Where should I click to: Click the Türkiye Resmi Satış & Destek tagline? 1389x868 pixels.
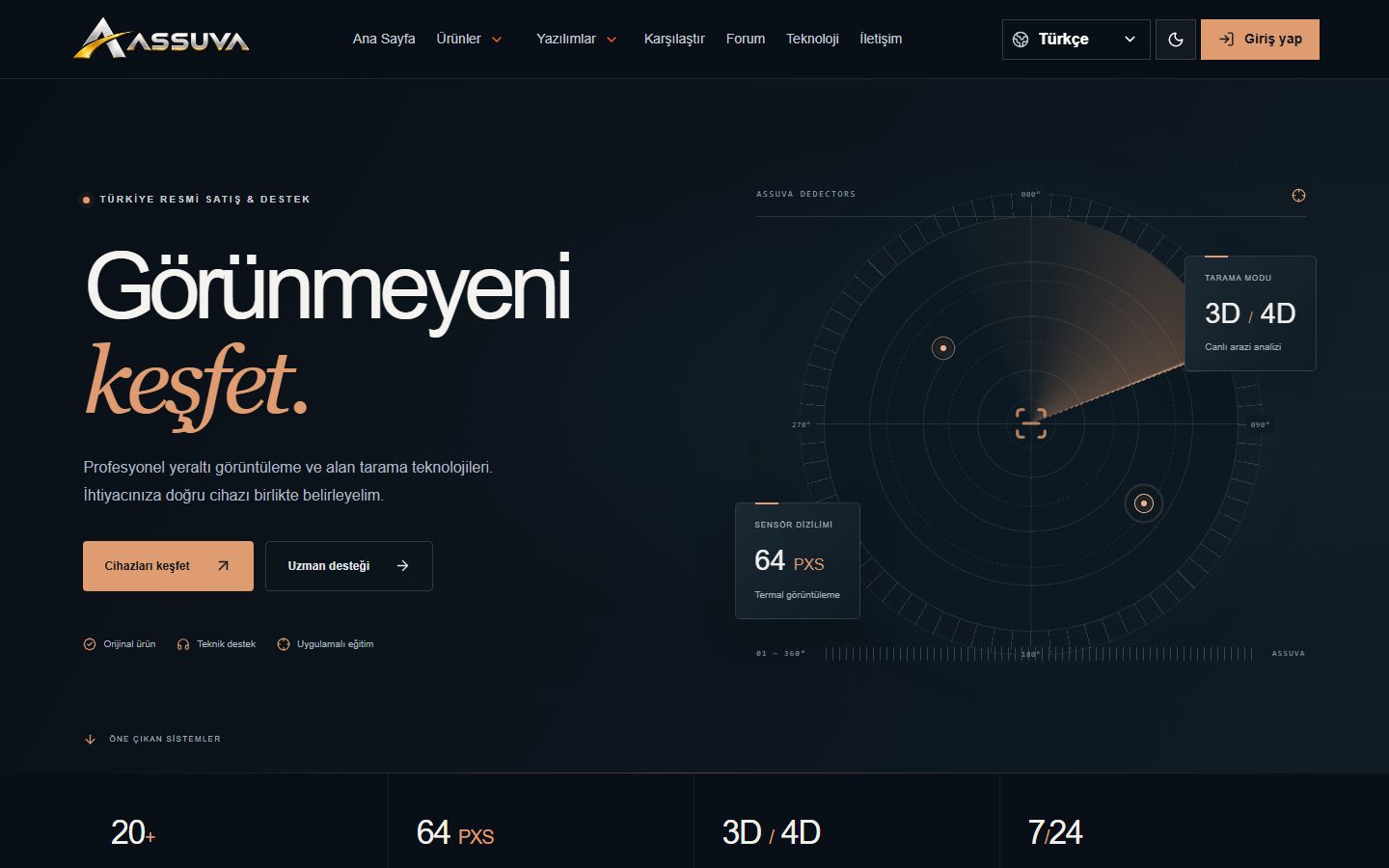tap(204, 200)
